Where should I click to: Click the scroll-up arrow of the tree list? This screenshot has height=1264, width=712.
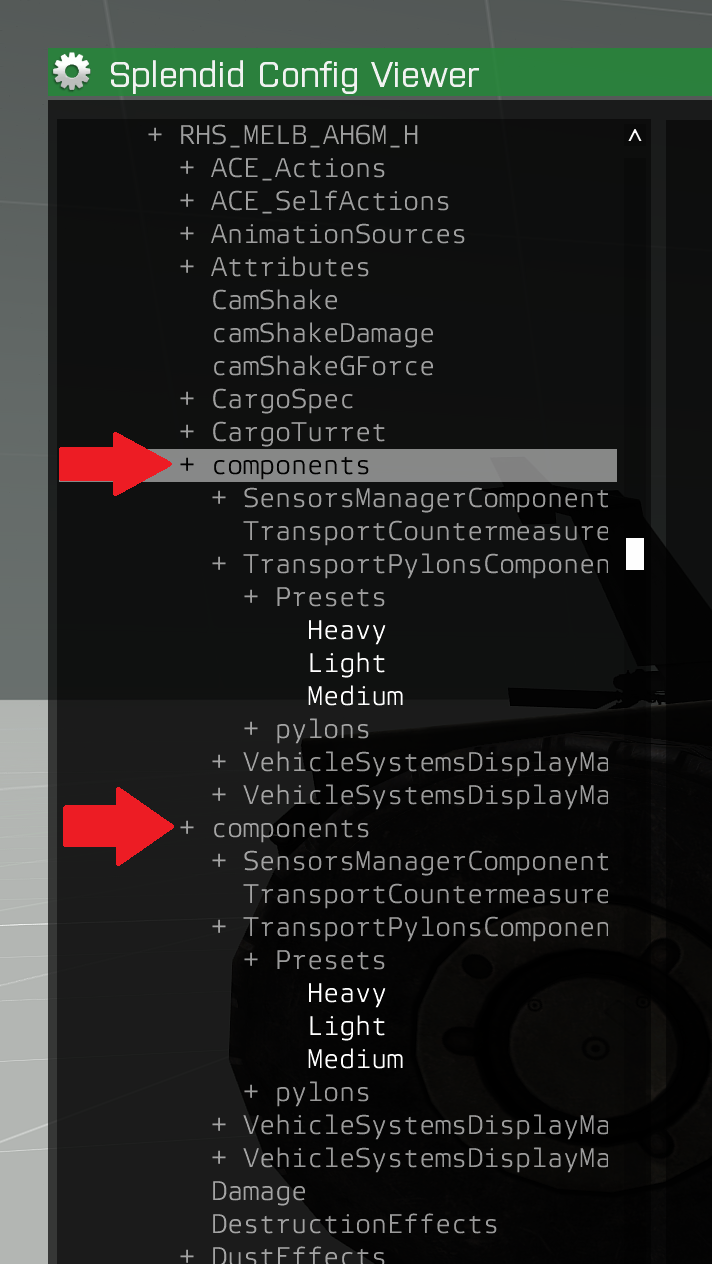(x=634, y=136)
